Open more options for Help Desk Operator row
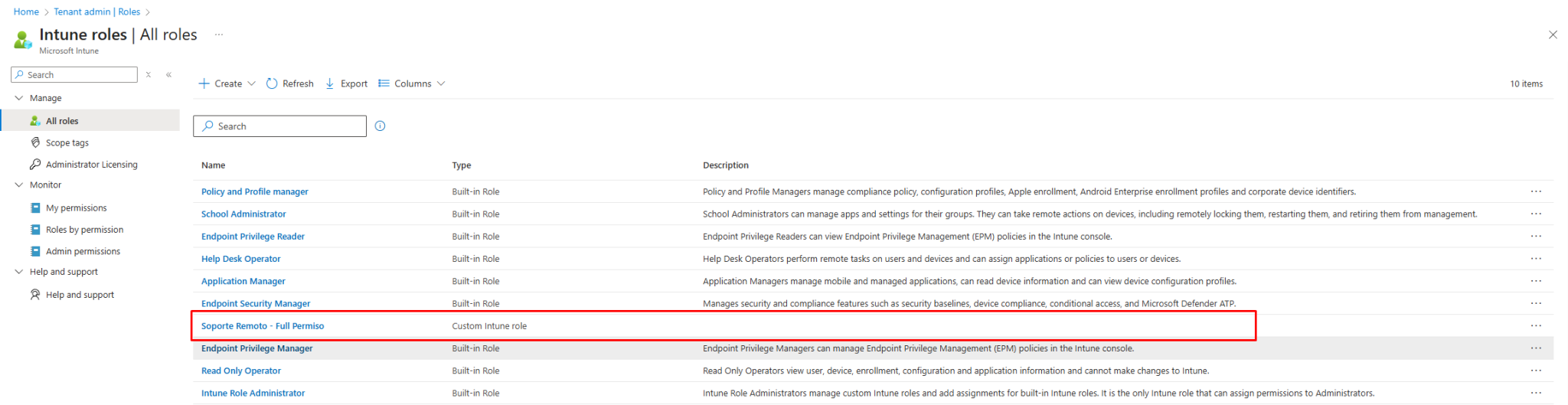Image resolution: width=1568 pixels, height=405 pixels. coord(1536,259)
